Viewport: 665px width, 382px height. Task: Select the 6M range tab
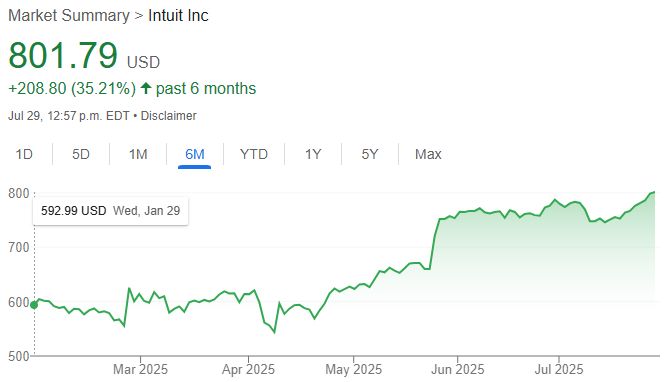click(195, 154)
